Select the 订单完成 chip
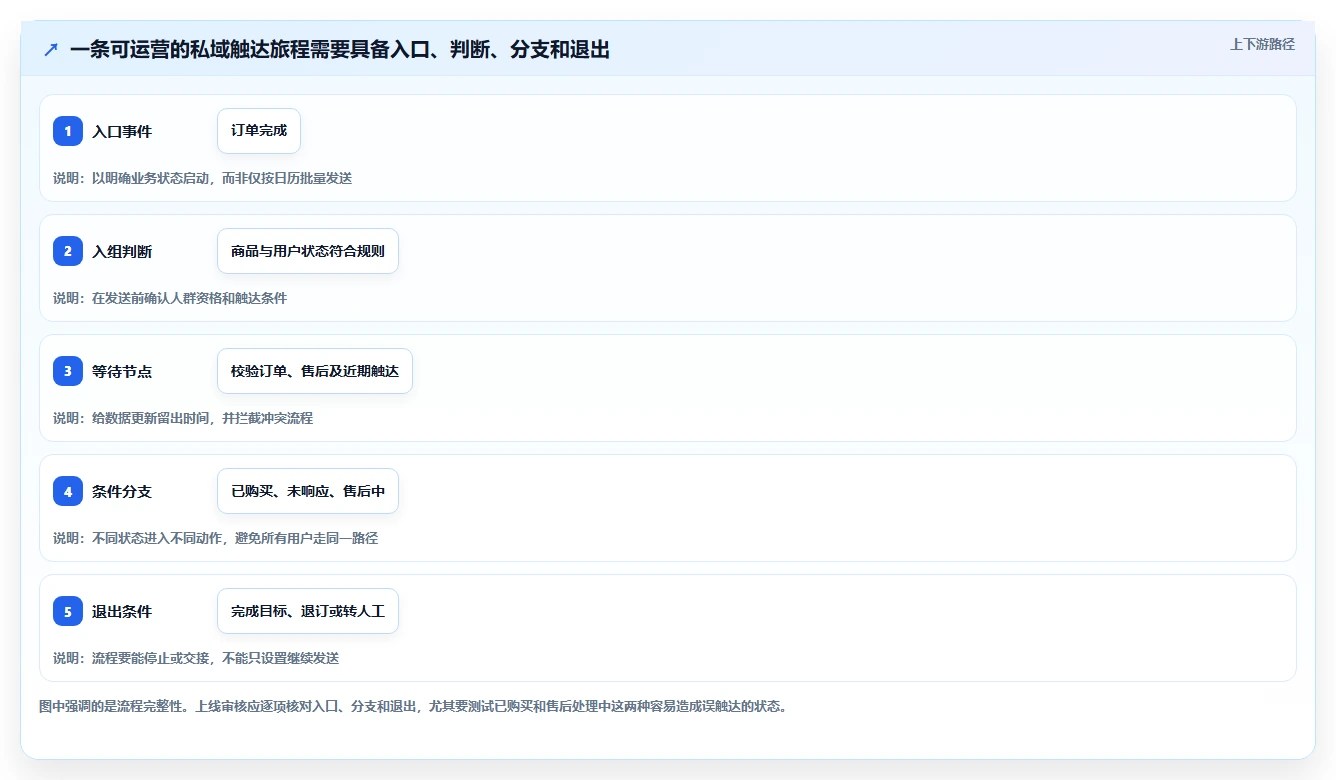The width and height of the screenshot is (1336, 780). [x=259, y=131]
